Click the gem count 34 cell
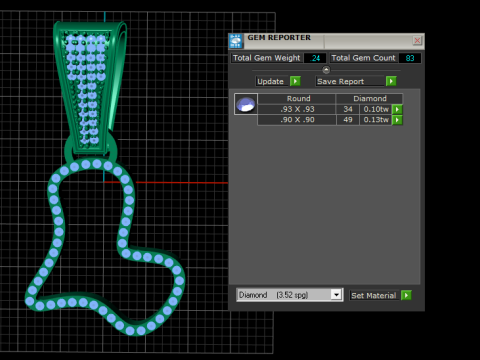The width and height of the screenshot is (480, 360). point(348,109)
